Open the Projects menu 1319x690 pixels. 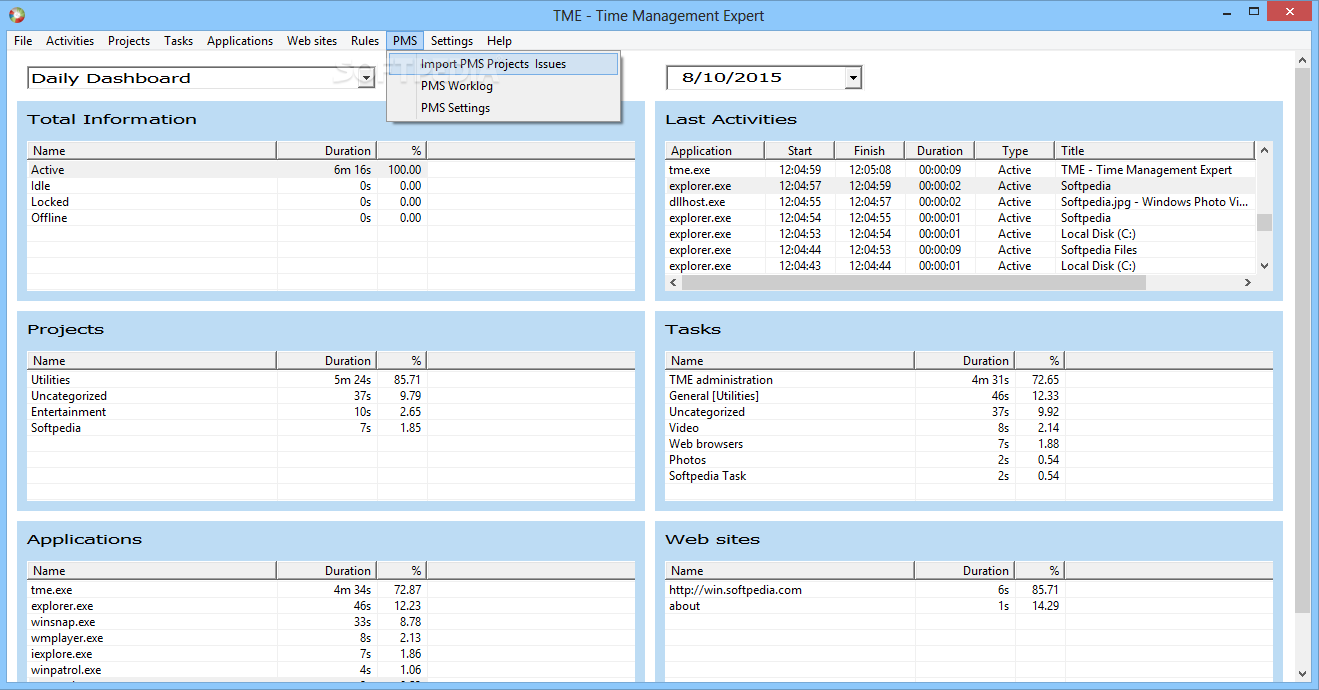point(129,41)
